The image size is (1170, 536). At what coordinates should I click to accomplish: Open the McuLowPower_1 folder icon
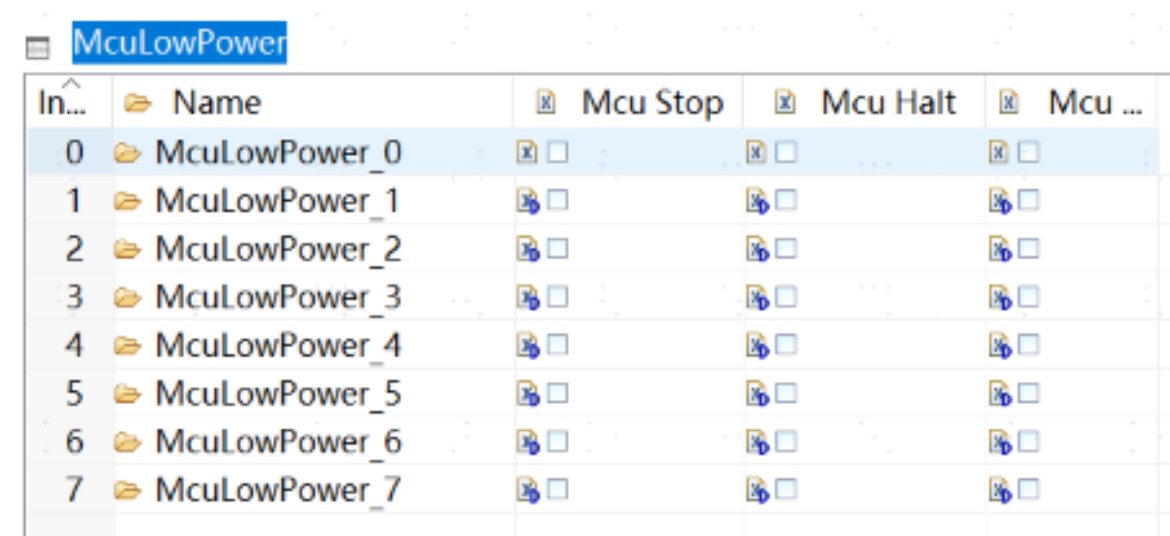(x=128, y=201)
